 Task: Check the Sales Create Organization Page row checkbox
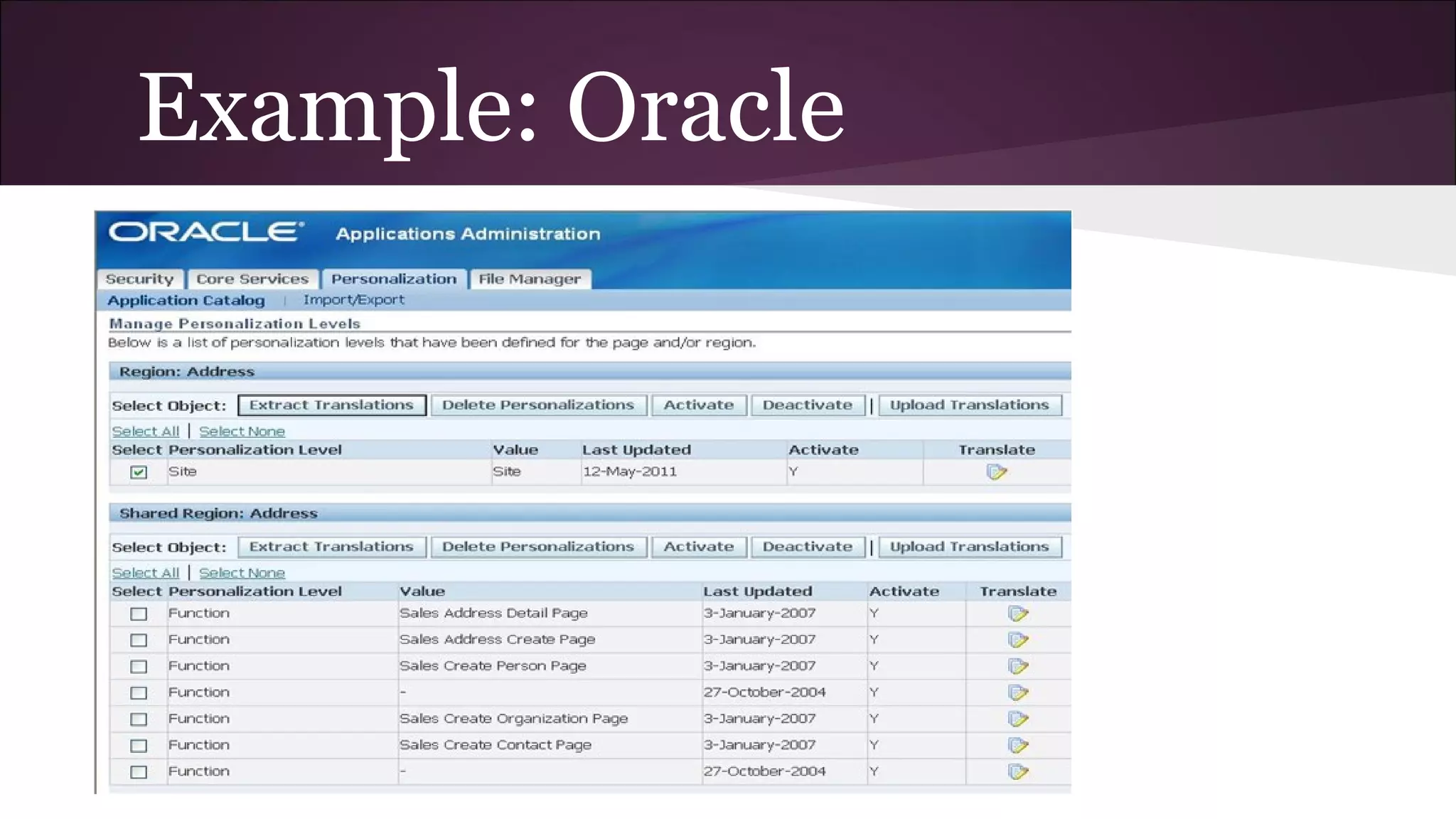139,719
